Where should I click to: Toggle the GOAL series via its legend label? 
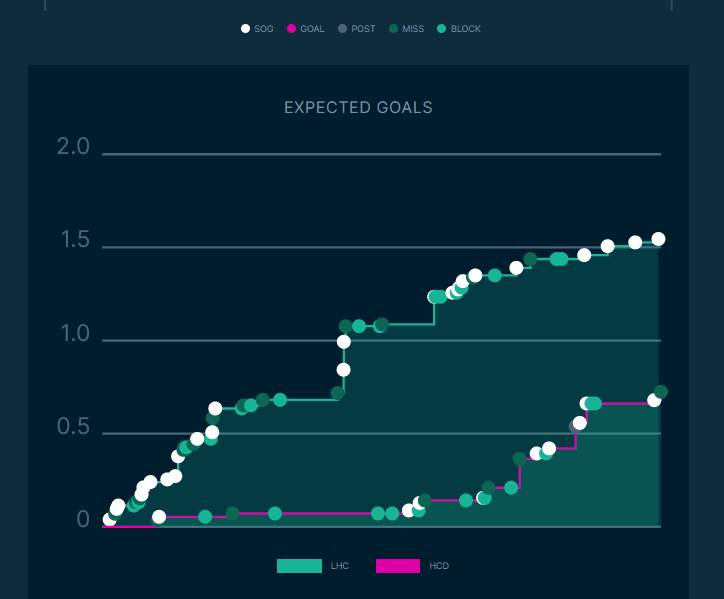coord(312,29)
